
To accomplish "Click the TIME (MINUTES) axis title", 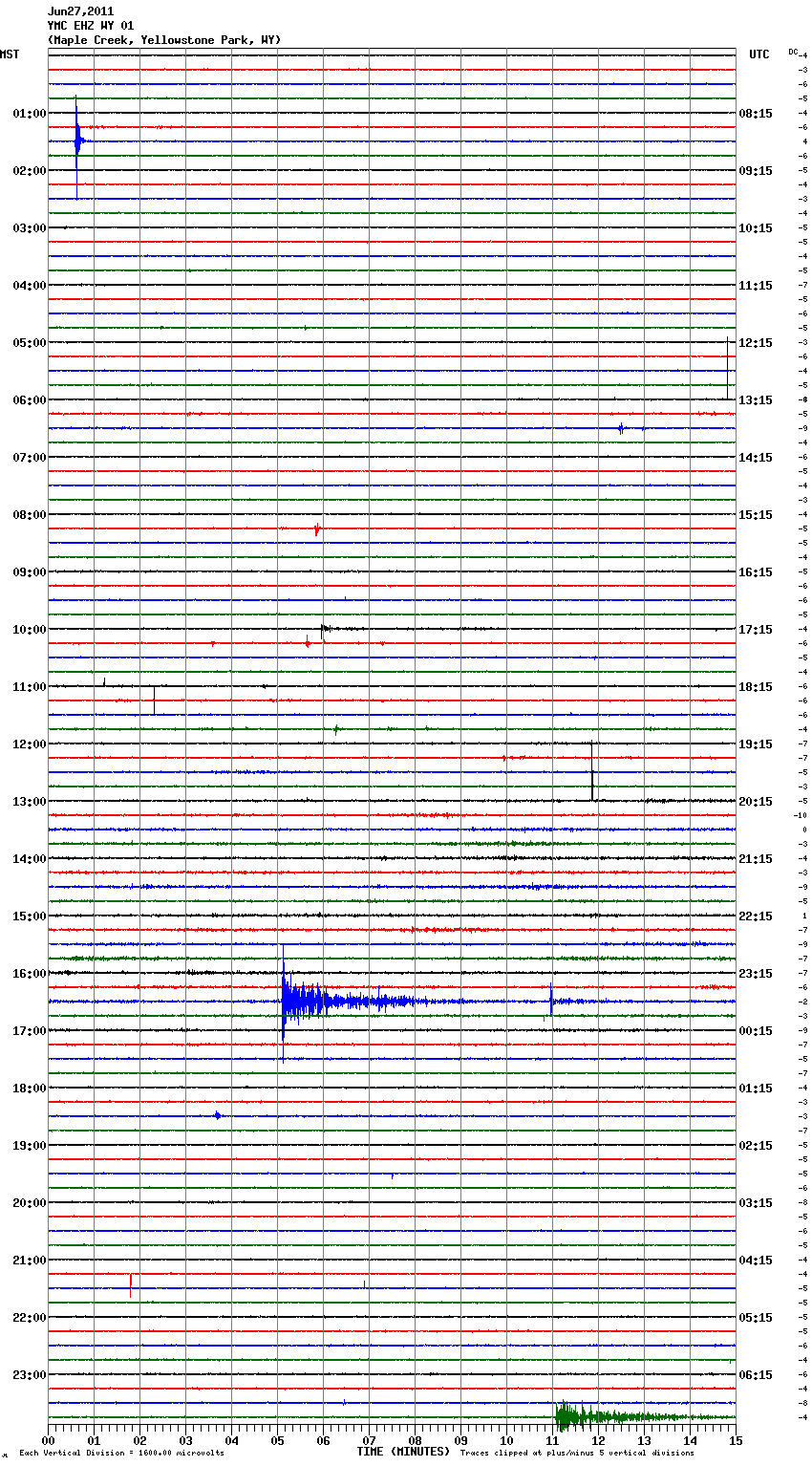I will [x=403, y=1452].
